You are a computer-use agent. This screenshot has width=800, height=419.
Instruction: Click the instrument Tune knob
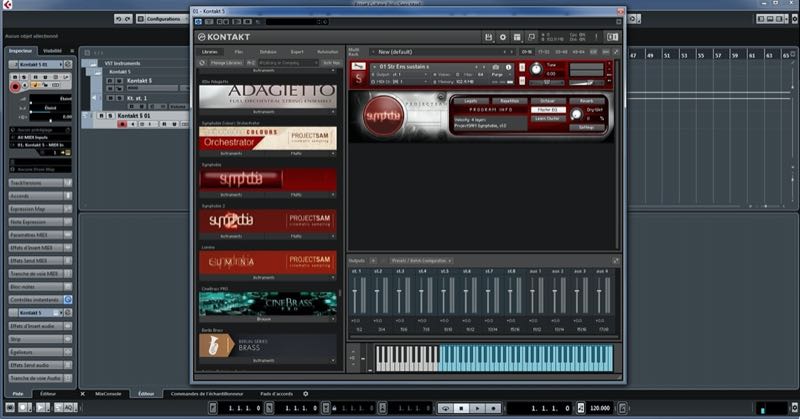click(536, 69)
